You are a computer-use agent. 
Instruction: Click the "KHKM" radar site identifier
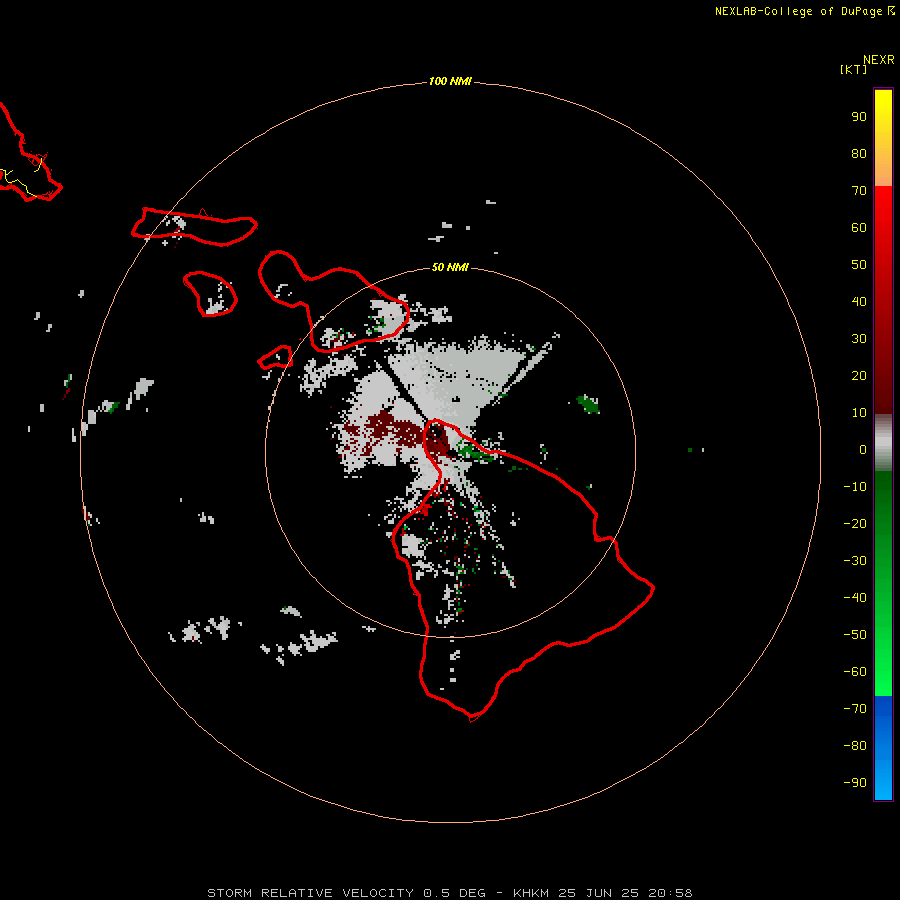(x=531, y=893)
